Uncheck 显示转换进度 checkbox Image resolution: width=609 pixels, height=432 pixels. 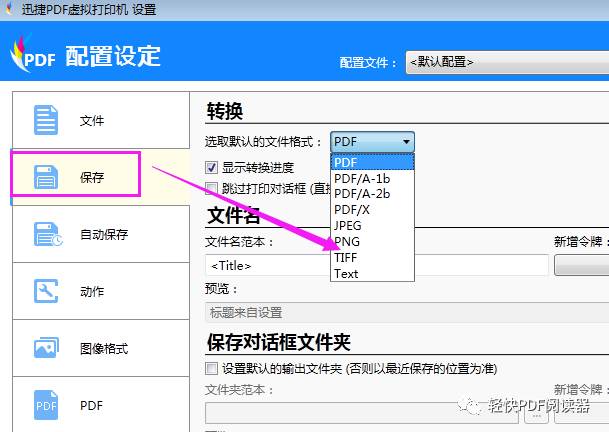tap(211, 168)
